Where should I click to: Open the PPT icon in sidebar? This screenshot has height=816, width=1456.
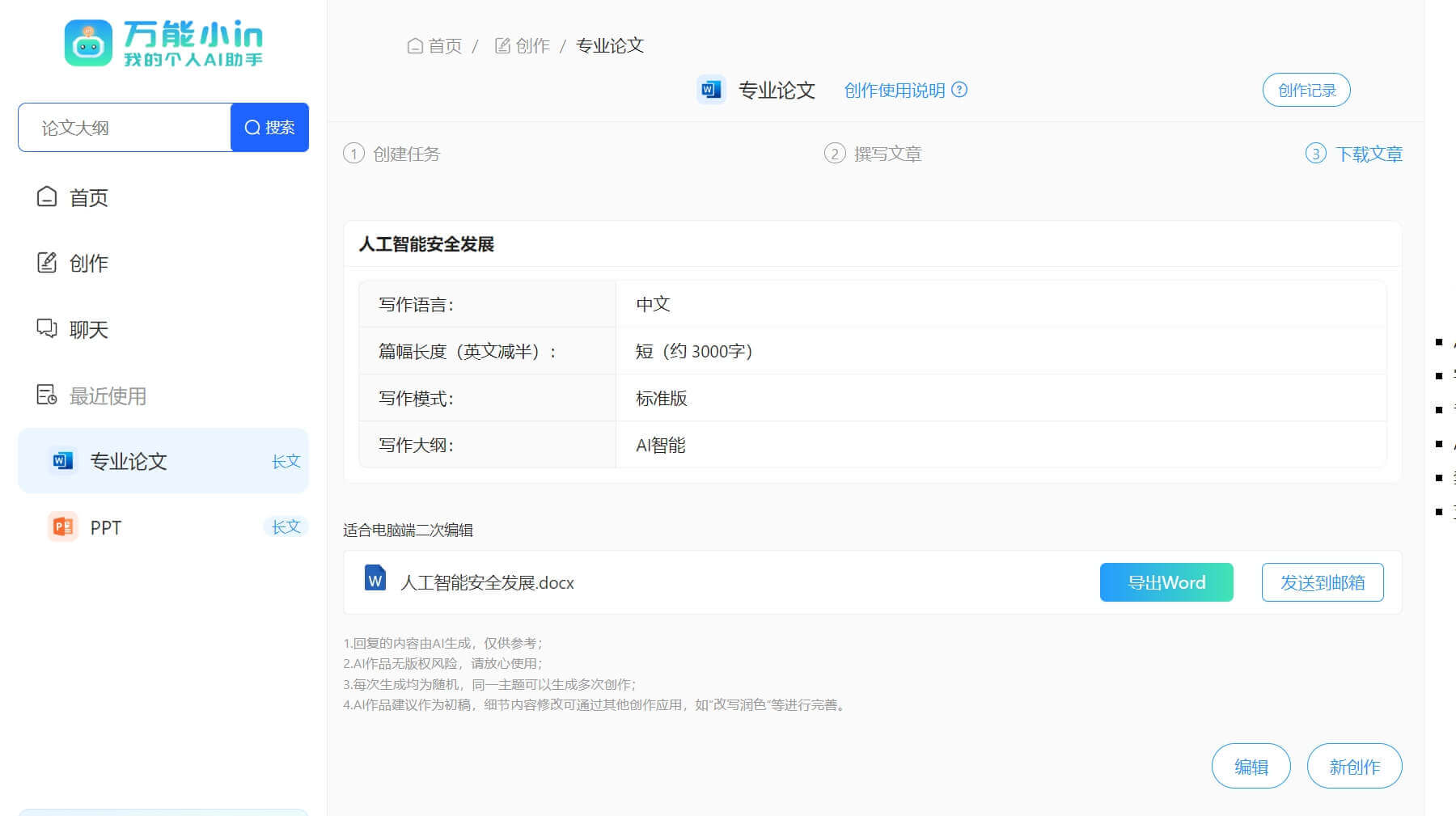(61, 527)
